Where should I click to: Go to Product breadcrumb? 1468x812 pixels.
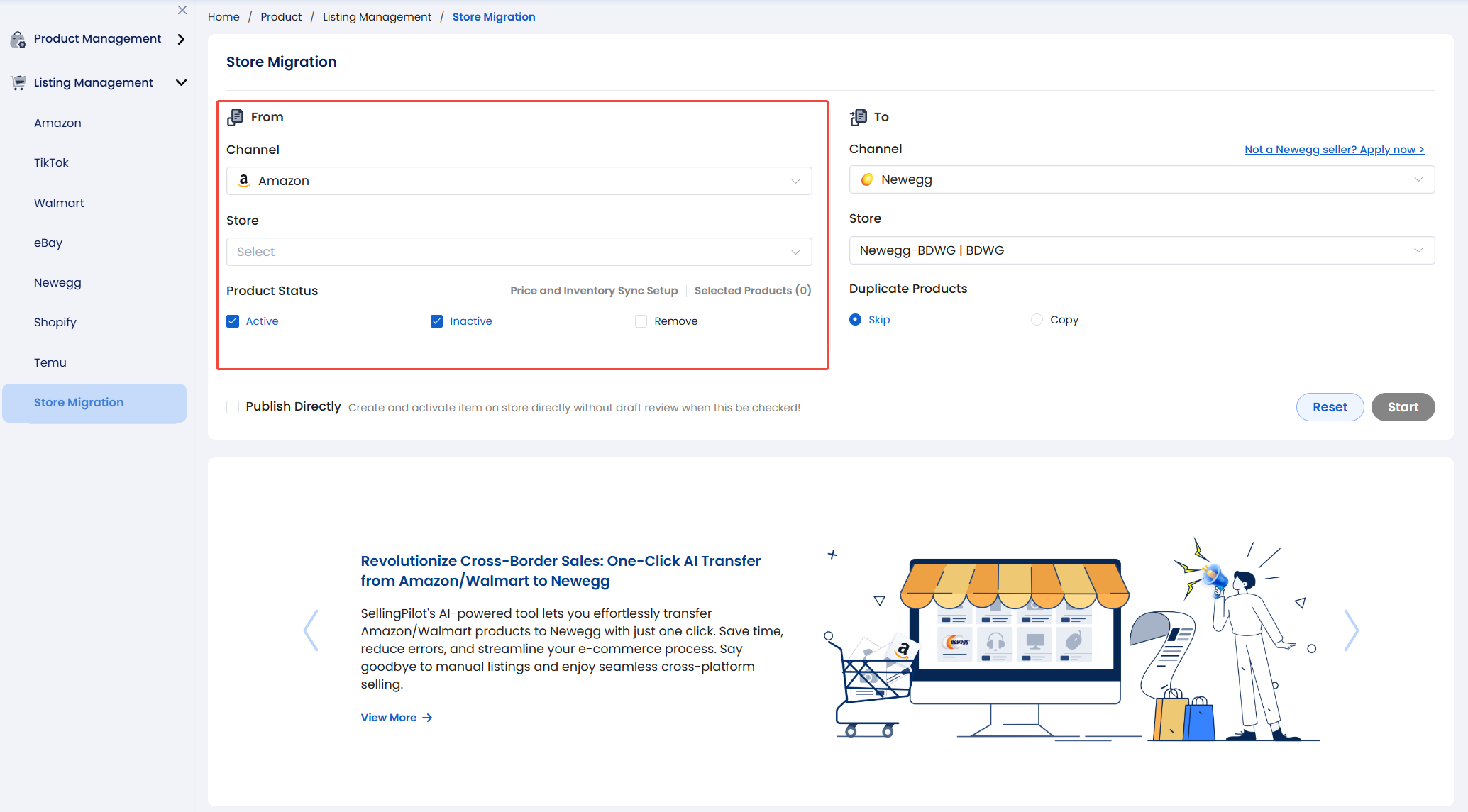[x=281, y=17]
